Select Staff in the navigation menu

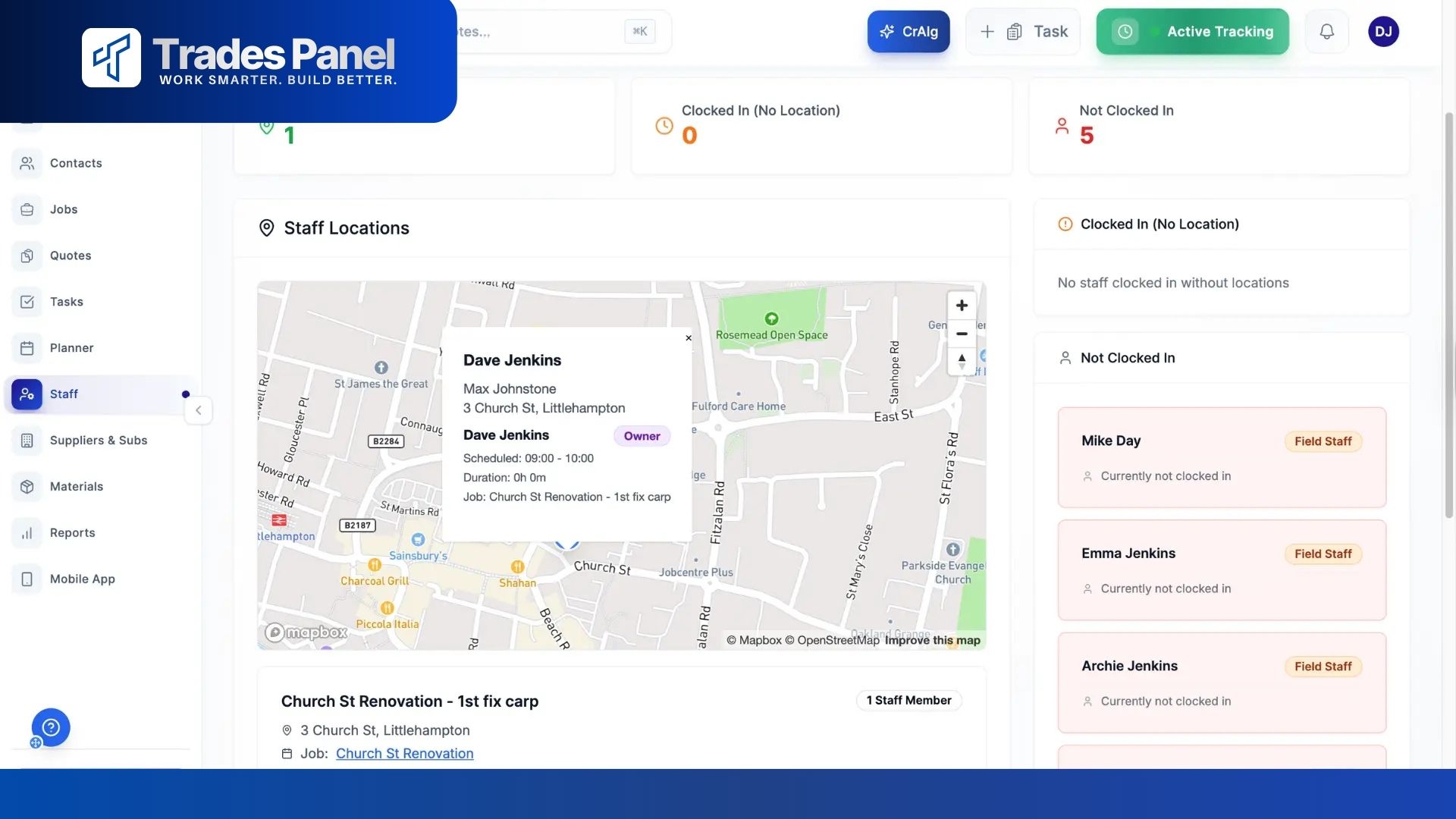(64, 394)
